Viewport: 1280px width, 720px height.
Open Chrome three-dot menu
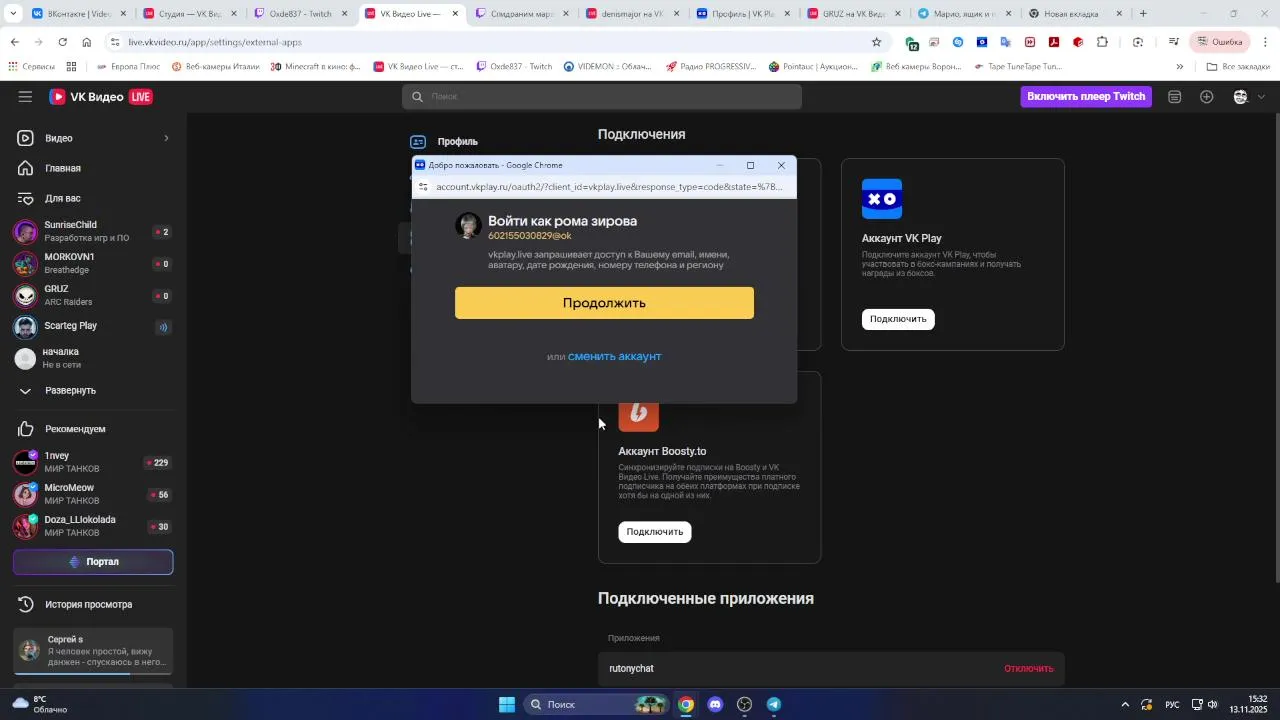coord(1266,42)
